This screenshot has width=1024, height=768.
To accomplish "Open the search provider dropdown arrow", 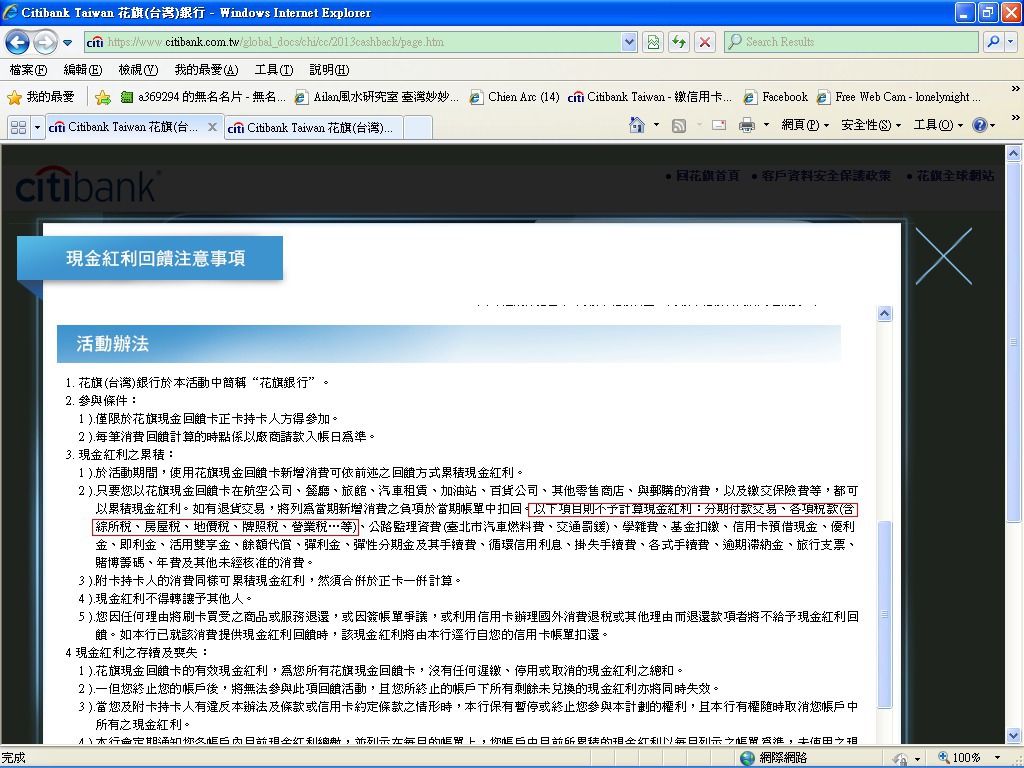I will pyautogui.click(x=1010, y=42).
